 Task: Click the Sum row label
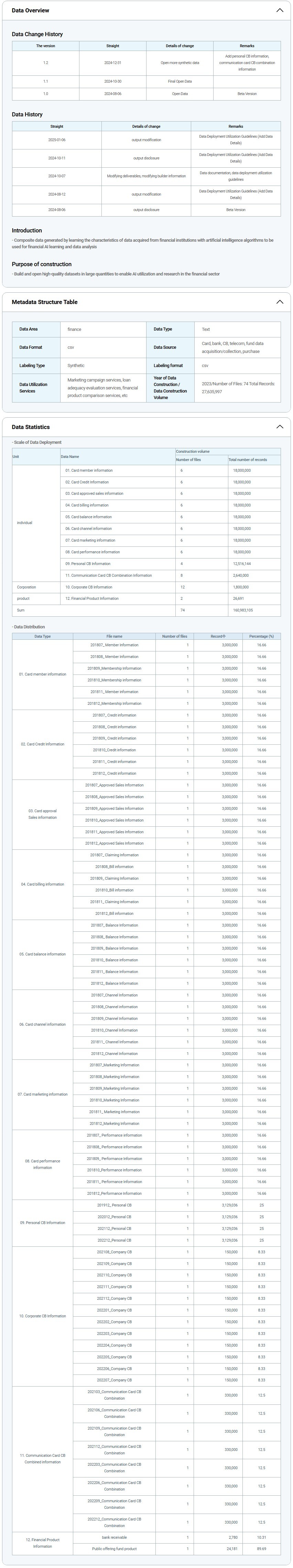coord(21,610)
